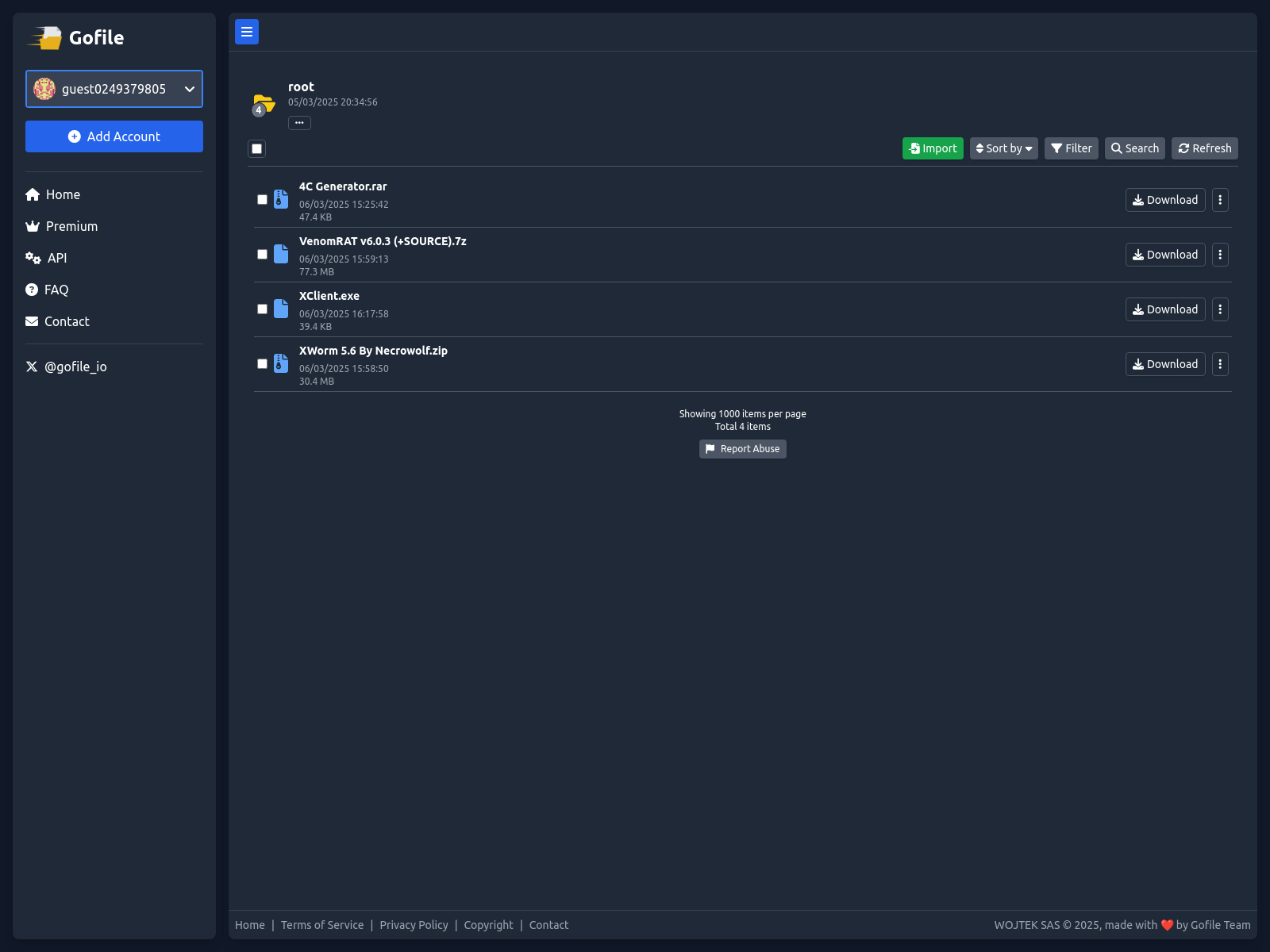The width and height of the screenshot is (1270, 952).
Task: Open the Terms of Service link
Action: (x=322, y=925)
